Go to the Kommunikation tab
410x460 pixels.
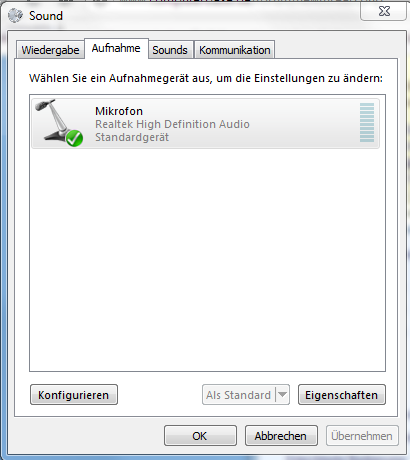point(235,50)
